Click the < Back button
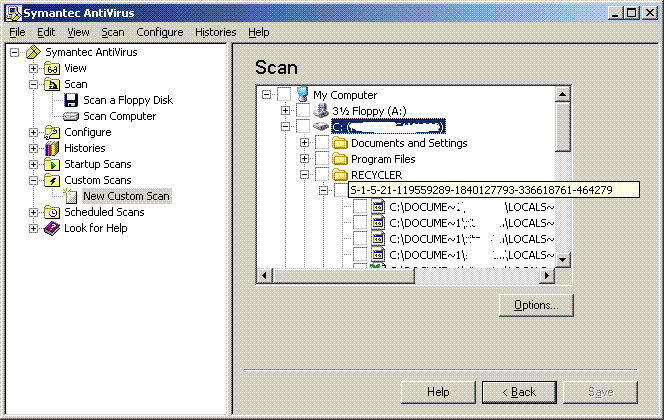 click(x=519, y=392)
